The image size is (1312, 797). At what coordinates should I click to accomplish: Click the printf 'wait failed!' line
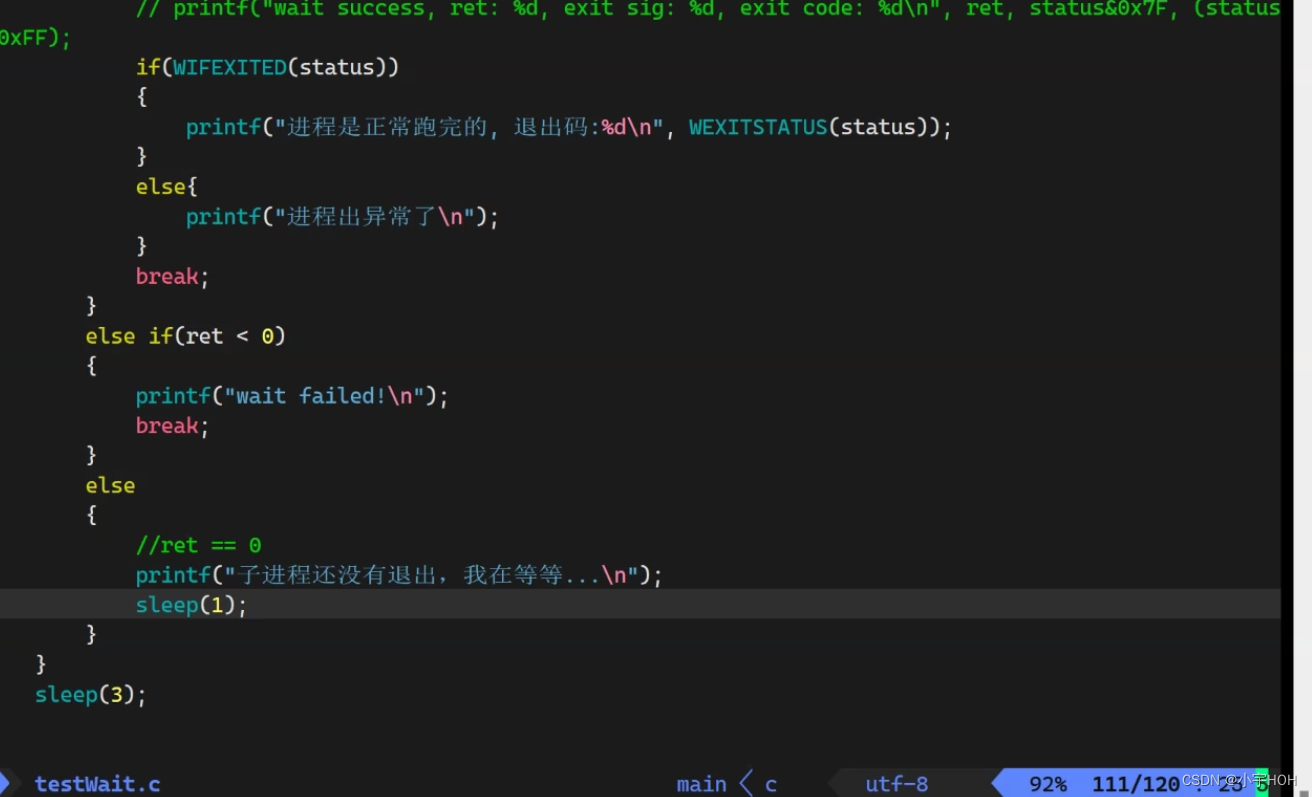tap(292, 396)
